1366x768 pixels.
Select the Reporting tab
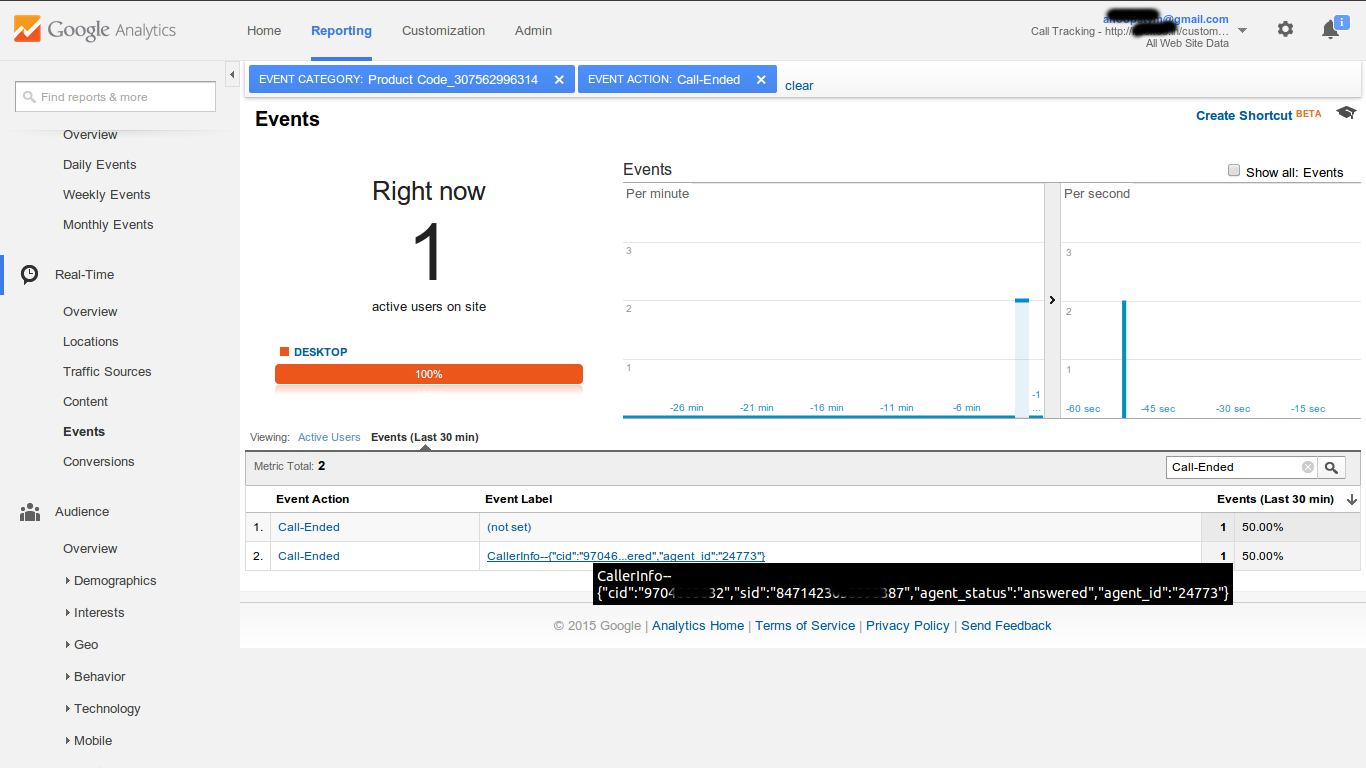[341, 31]
